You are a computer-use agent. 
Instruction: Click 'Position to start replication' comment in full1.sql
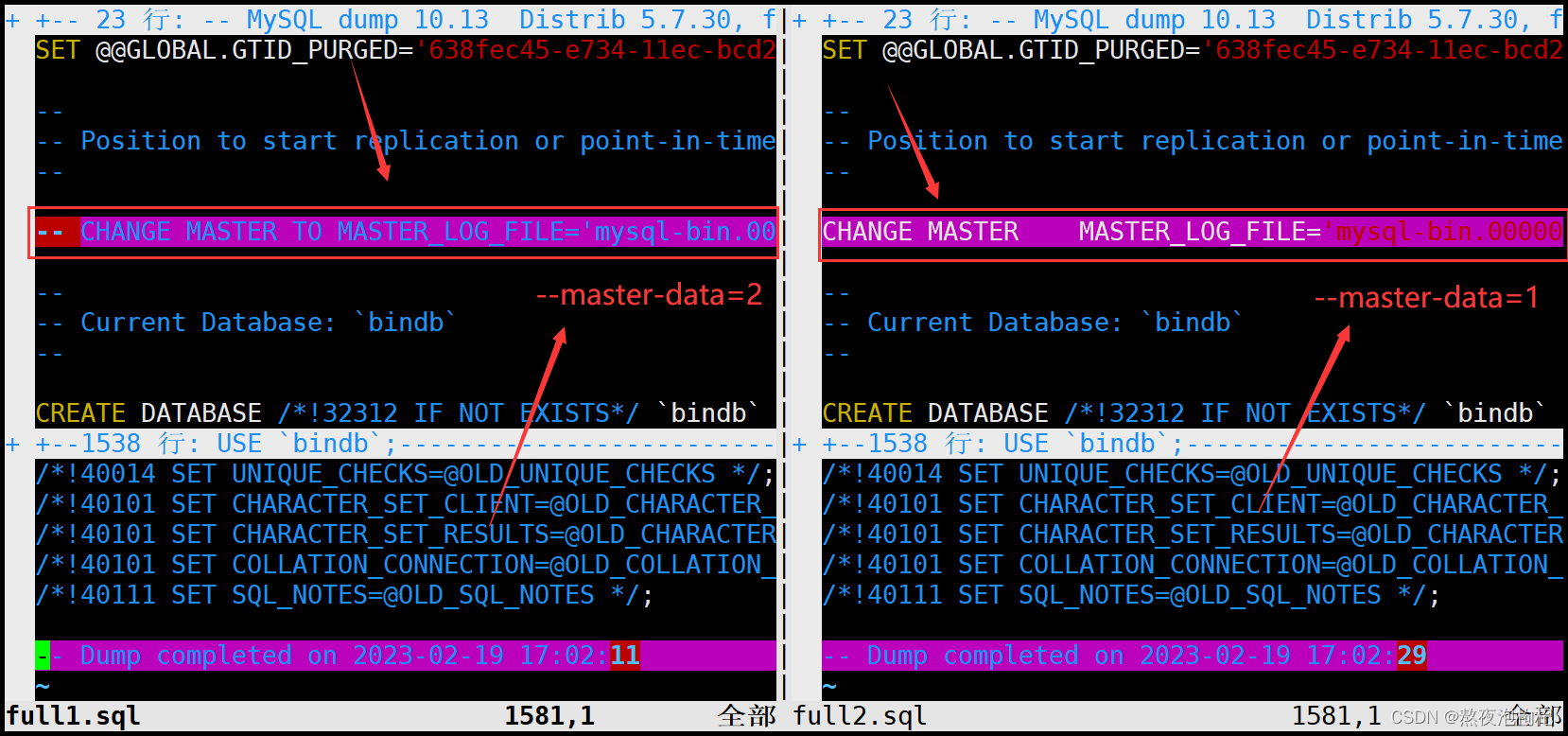406,141
